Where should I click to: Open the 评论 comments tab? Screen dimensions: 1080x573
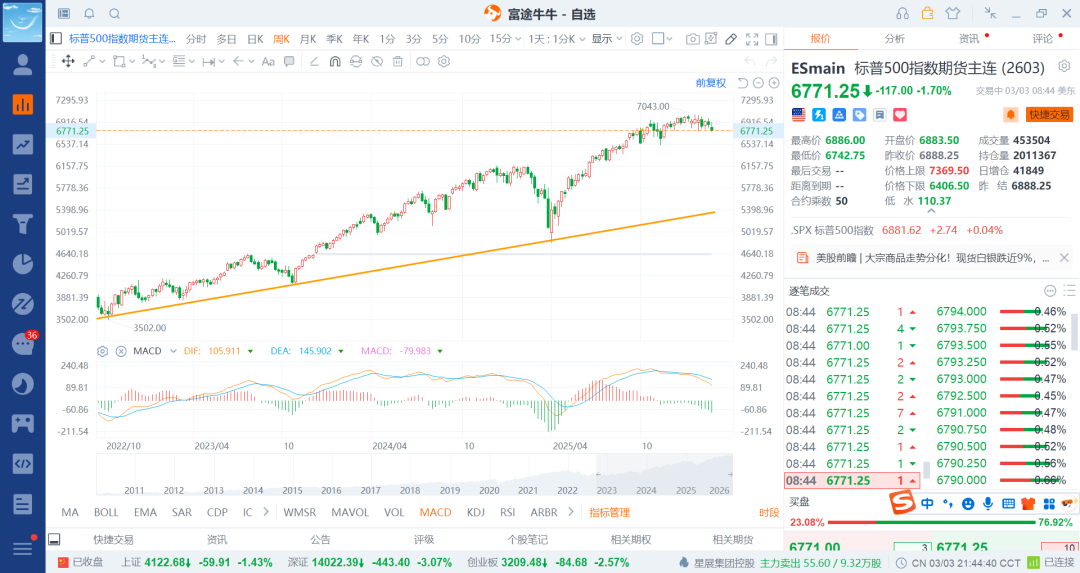1043,39
